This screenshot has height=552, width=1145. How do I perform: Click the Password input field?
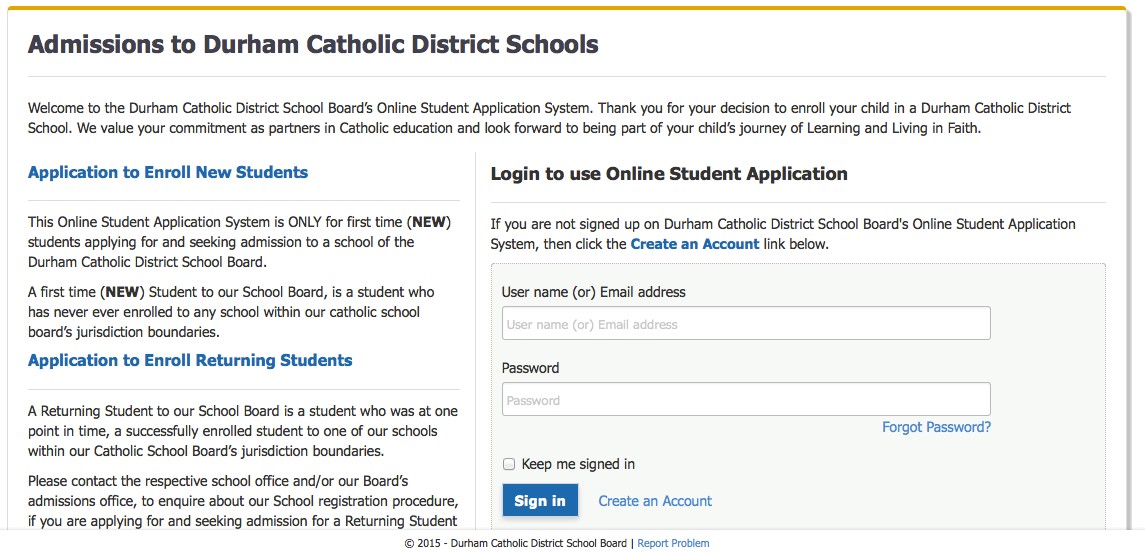pos(746,399)
